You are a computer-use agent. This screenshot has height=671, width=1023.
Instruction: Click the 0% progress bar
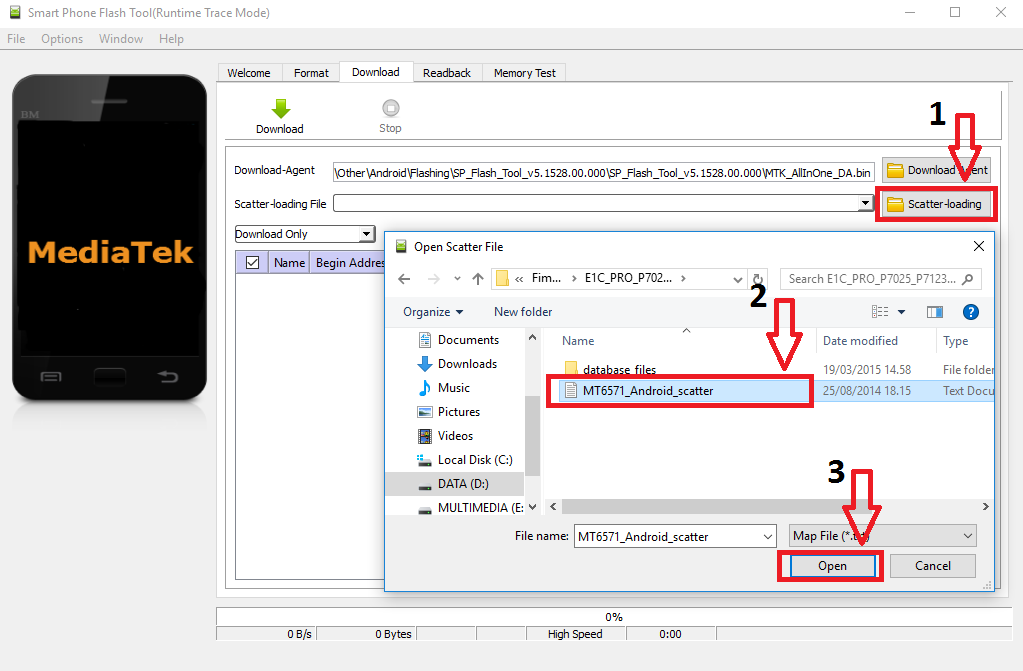(x=613, y=617)
